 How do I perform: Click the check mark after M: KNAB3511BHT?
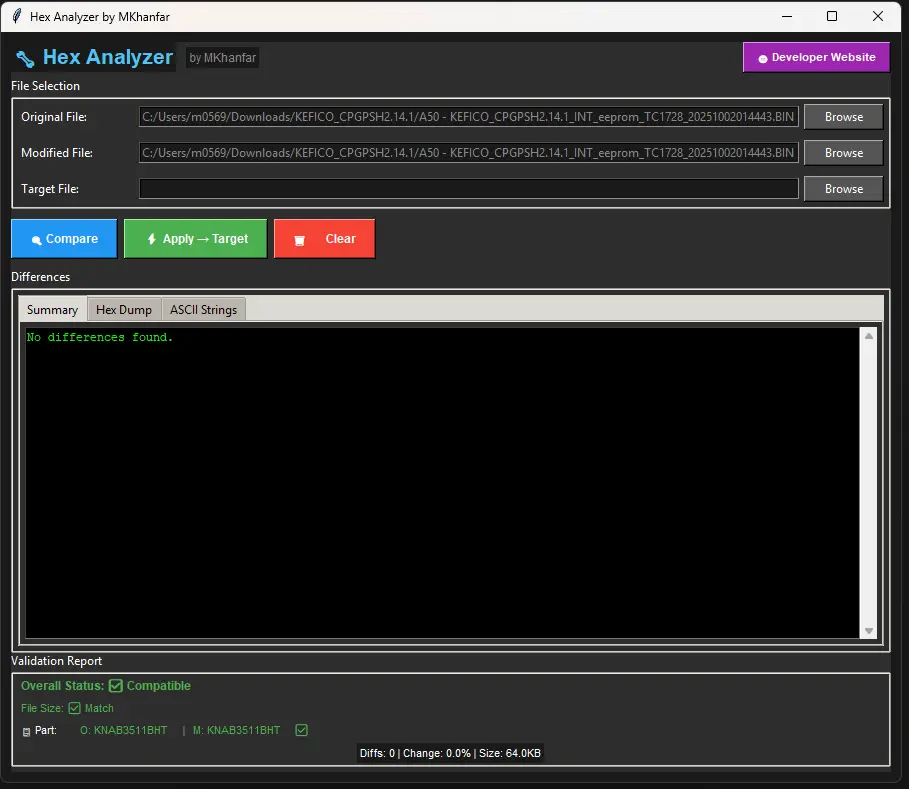click(301, 730)
